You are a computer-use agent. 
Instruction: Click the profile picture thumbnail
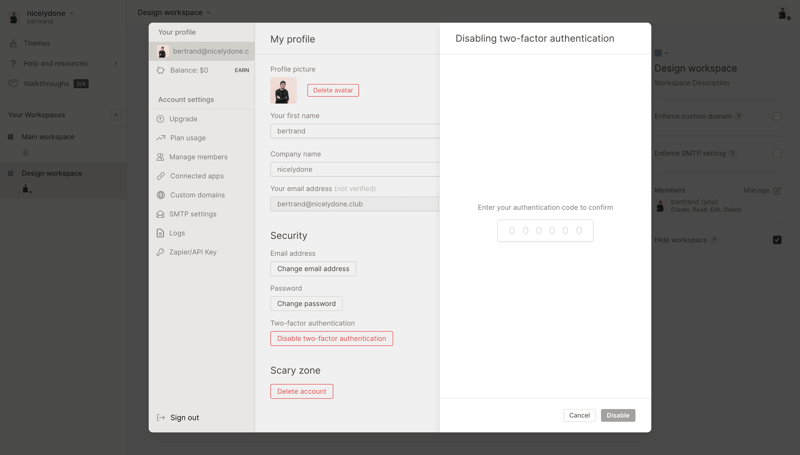click(x=283, y=91)
